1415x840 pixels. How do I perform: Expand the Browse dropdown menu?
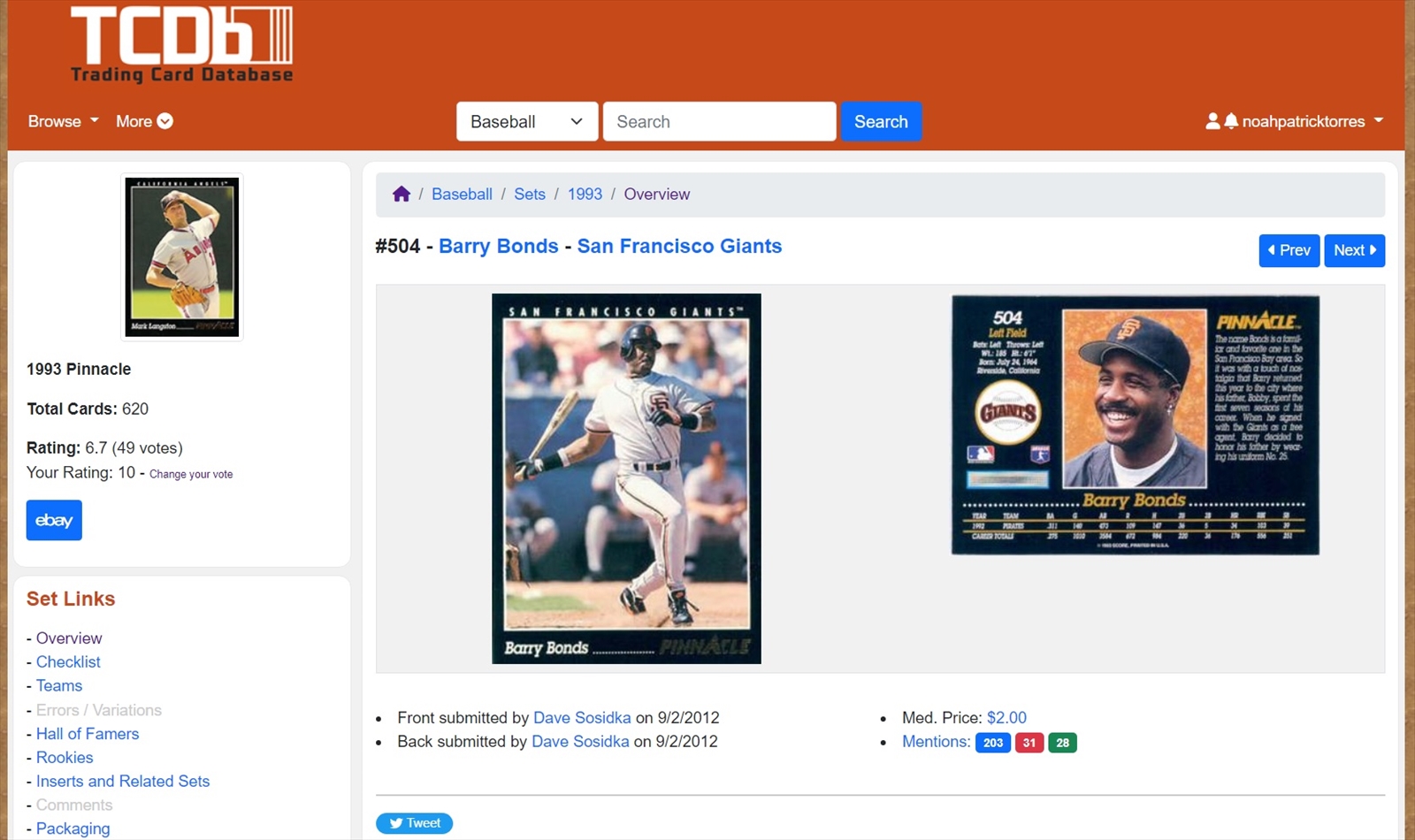point(63,121)
